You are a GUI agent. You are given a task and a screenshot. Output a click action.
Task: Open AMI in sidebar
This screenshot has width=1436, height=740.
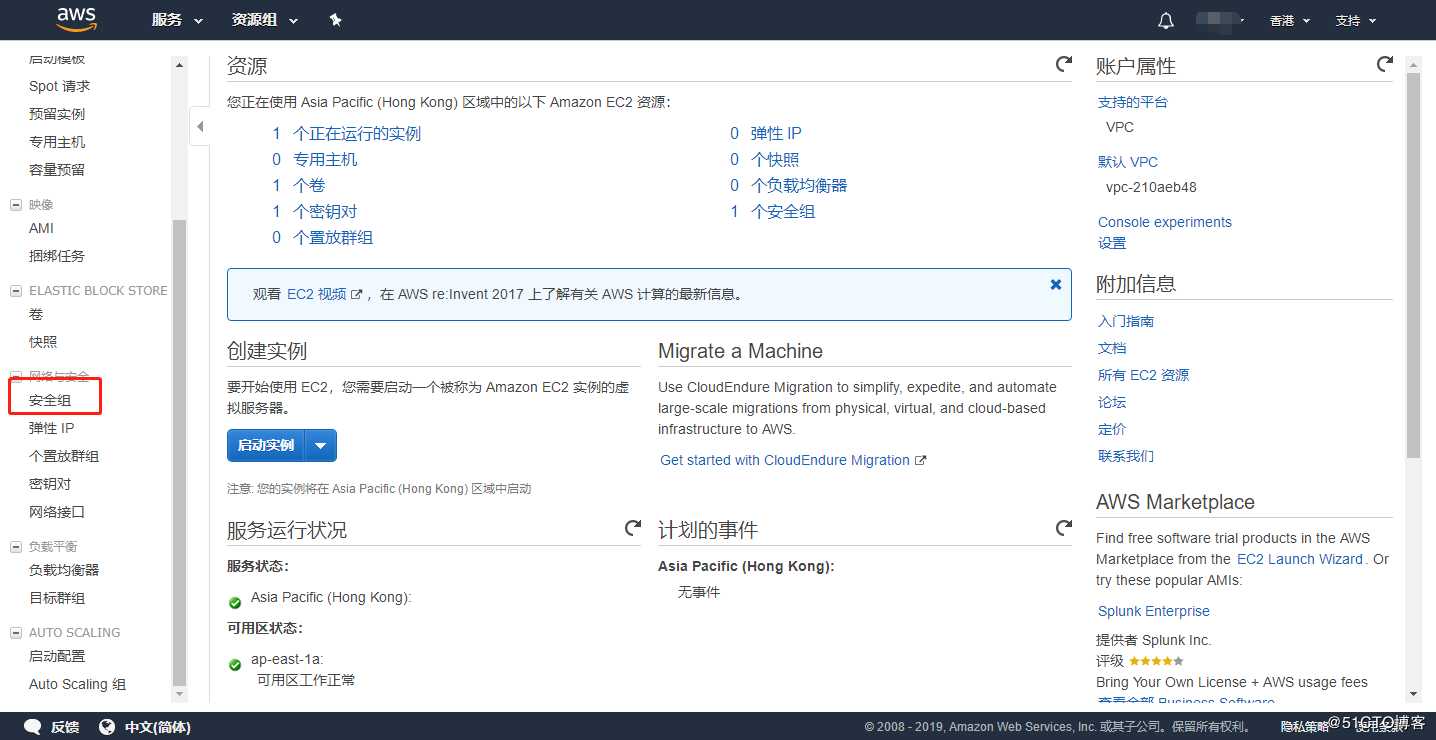41,228
